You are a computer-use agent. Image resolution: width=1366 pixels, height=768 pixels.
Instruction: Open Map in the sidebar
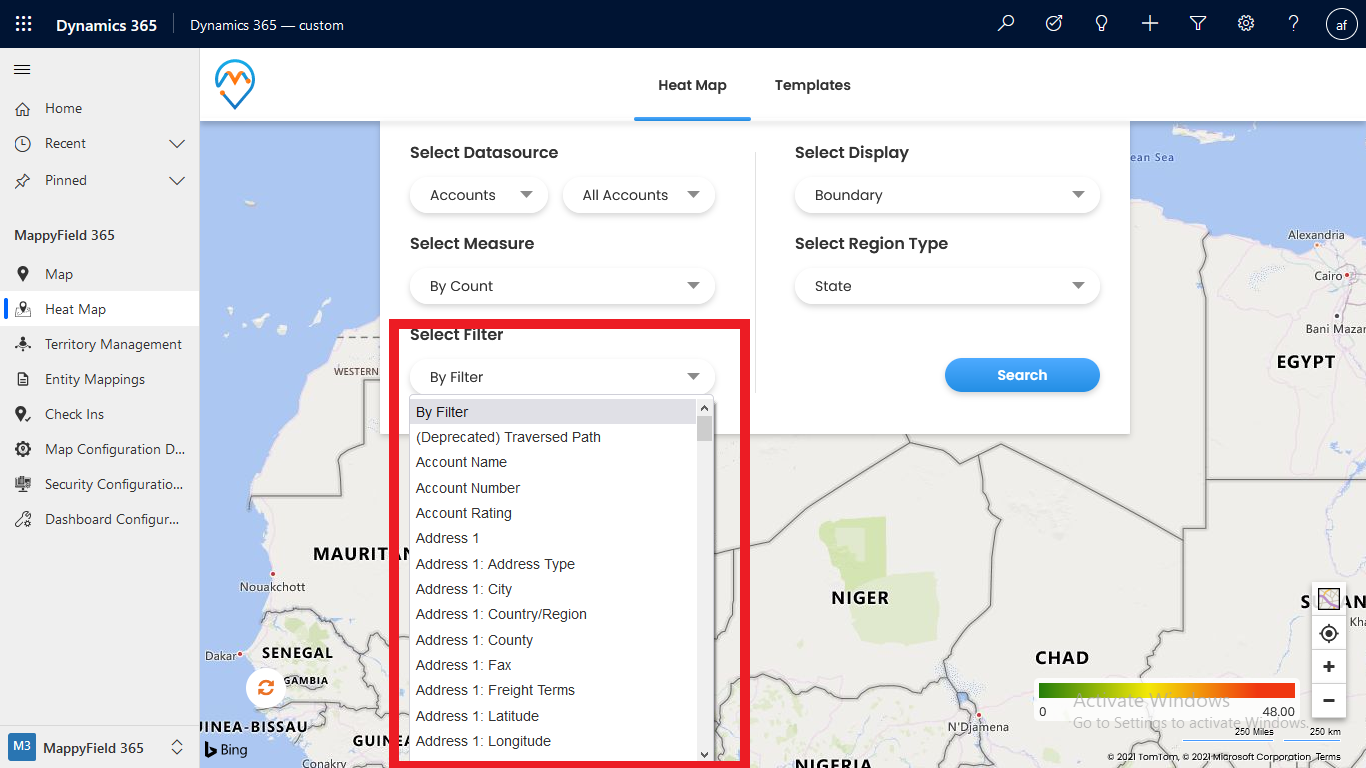coord(99,274)
